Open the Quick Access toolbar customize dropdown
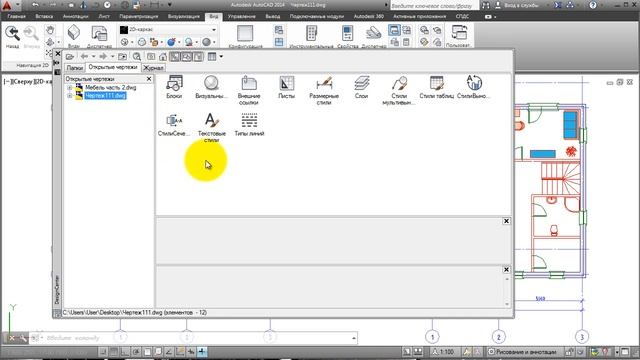Image resolution: width=640 pixels, height=360 pixels. point(170,5)
